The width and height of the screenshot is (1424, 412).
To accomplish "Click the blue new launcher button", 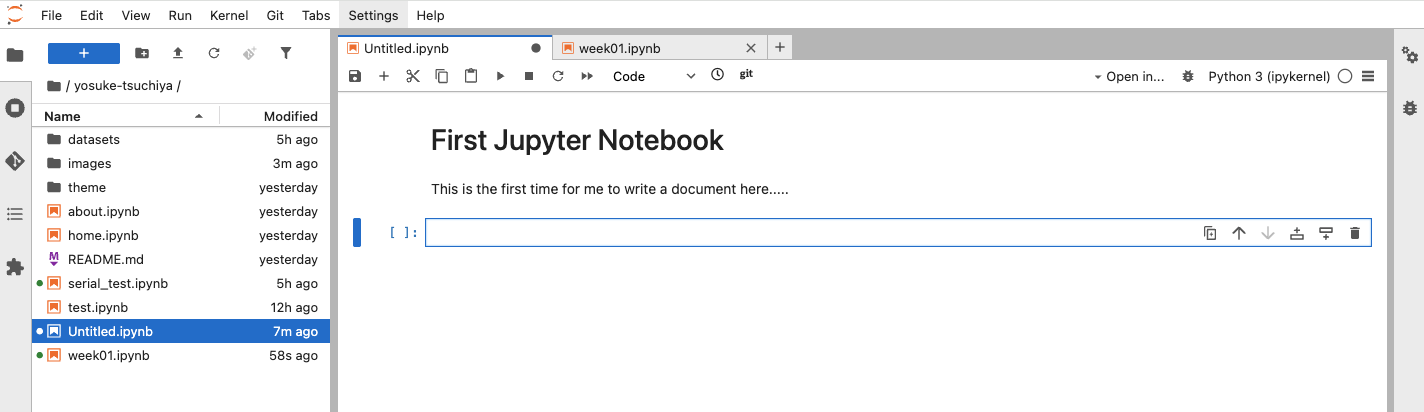I will pyautogui.click(x=84, y=53).
